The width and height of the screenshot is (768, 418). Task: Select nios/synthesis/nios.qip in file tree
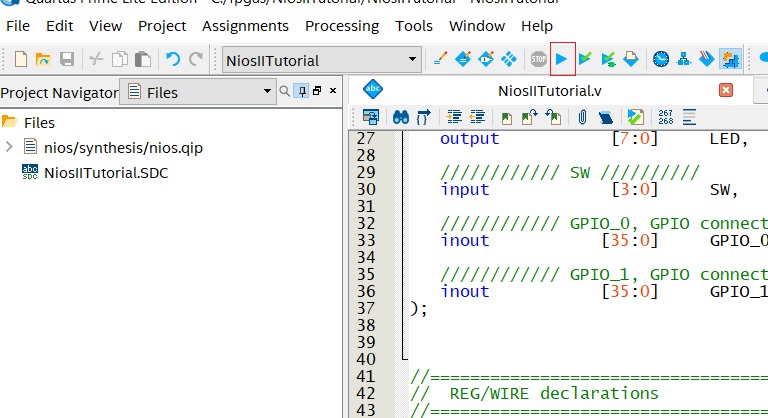[123, 148]
